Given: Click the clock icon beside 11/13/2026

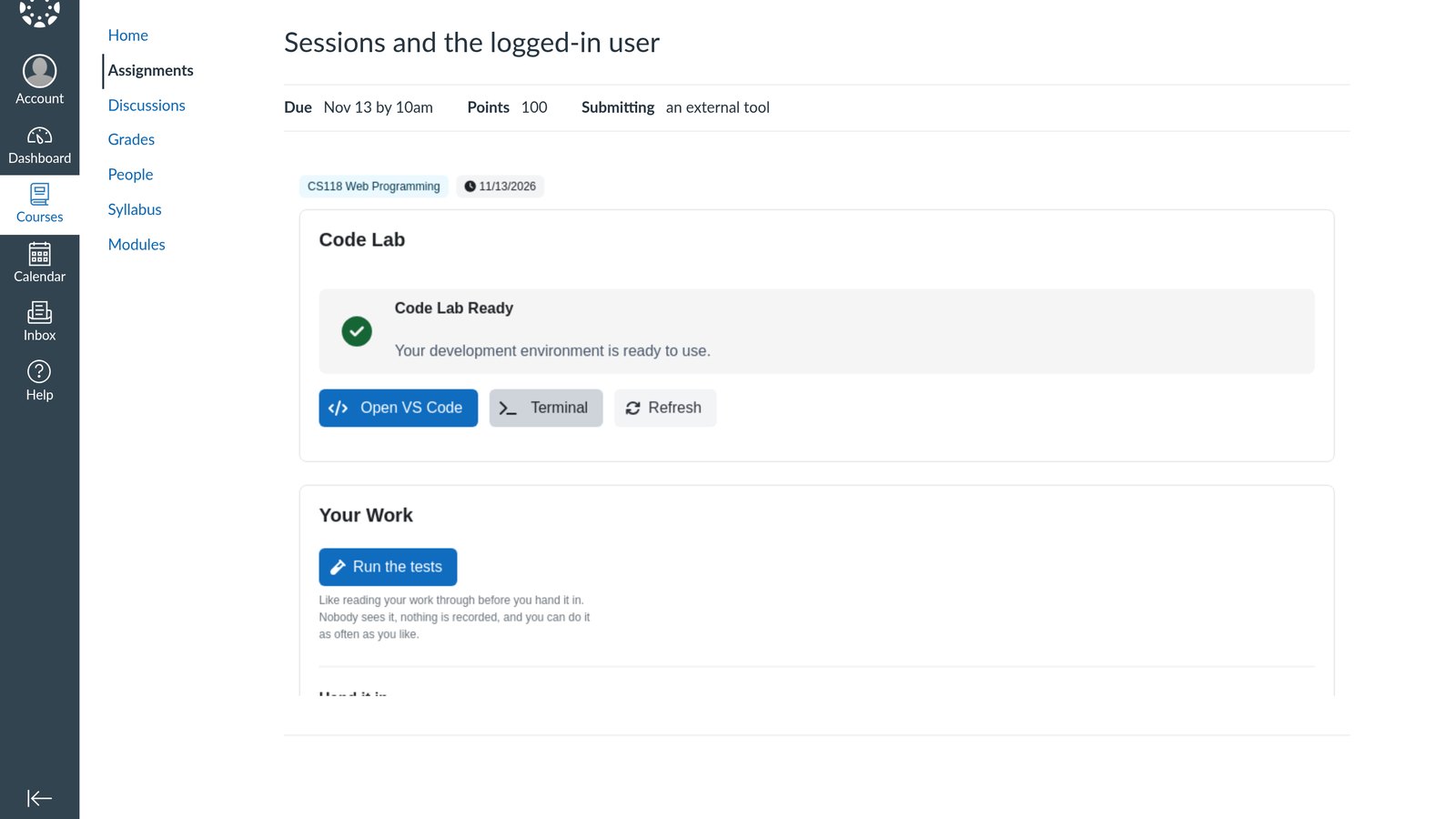Looking at the screenshot, I should (x=470, y=187).
